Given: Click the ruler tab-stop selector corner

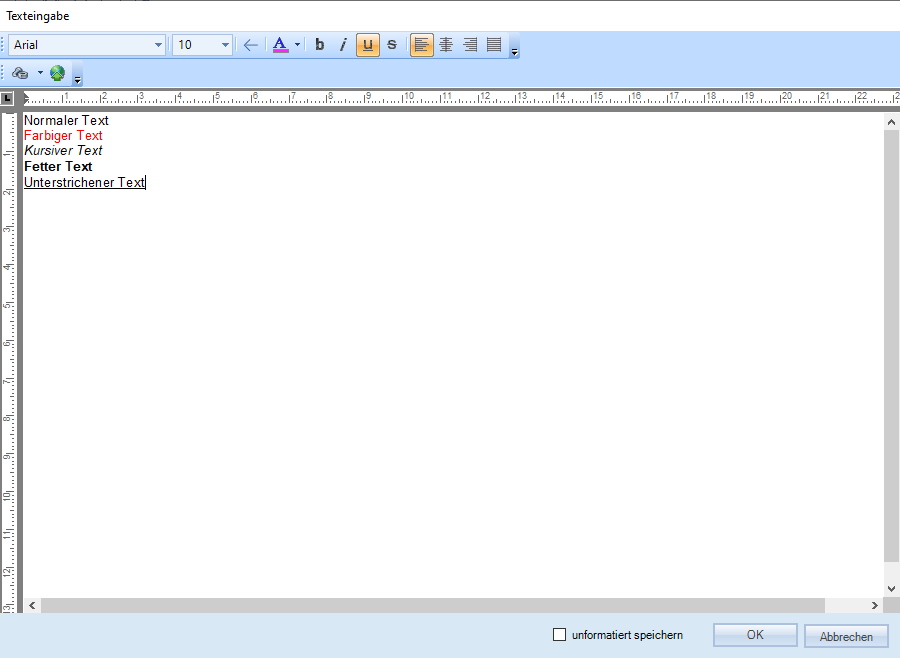Looking at the screenshot, I should pos(8,98).
